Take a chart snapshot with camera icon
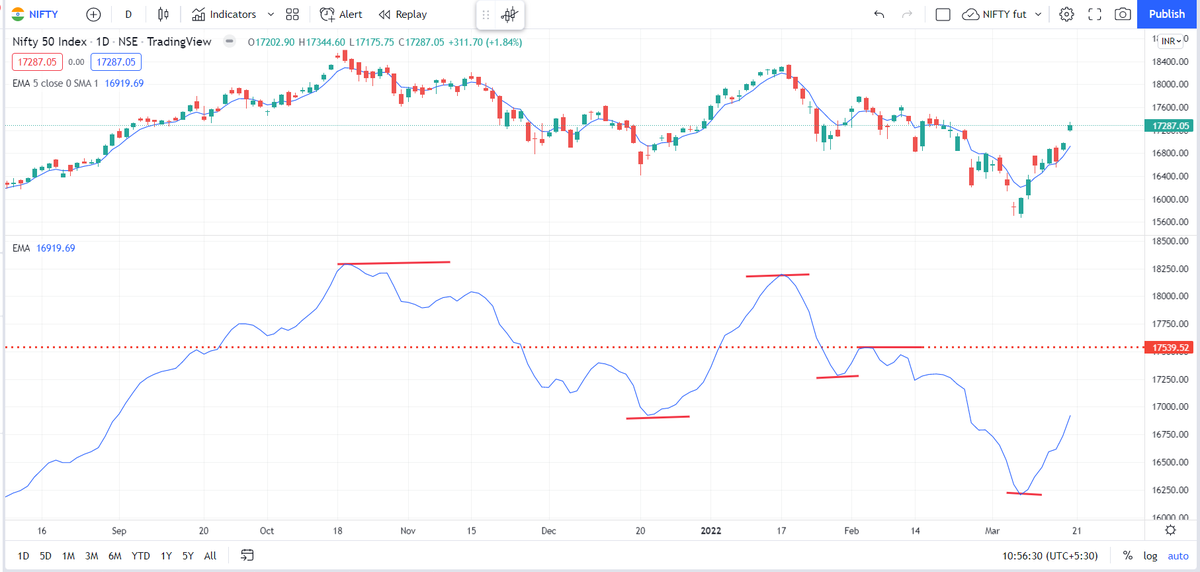The height and width of the screenshot is (572, 1200). click(x=1123, y=14)
